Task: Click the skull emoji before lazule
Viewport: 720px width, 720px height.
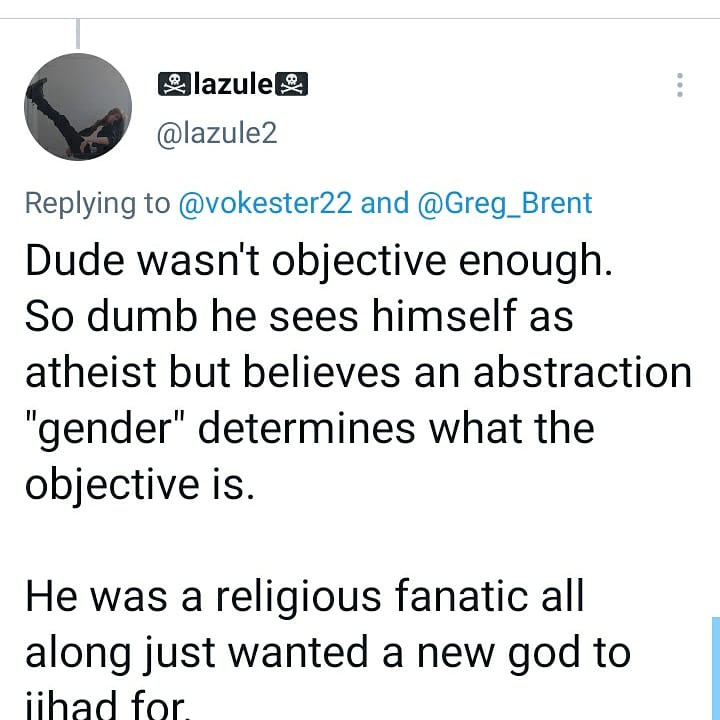Action: pyautogui.click(x=173, y=85)
